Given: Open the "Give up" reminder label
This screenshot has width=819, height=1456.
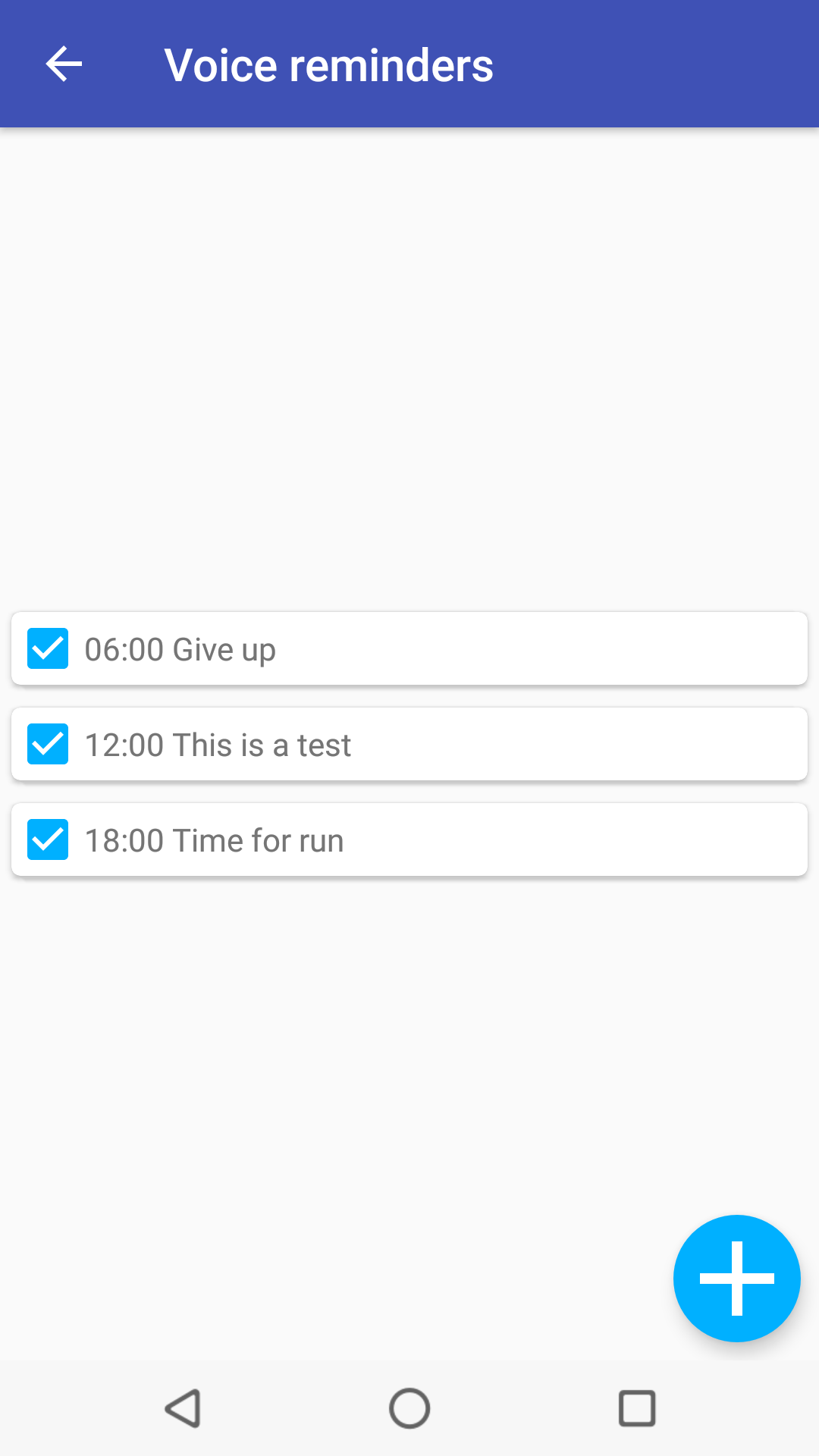Looking at the screenshot, I should 224,650.
